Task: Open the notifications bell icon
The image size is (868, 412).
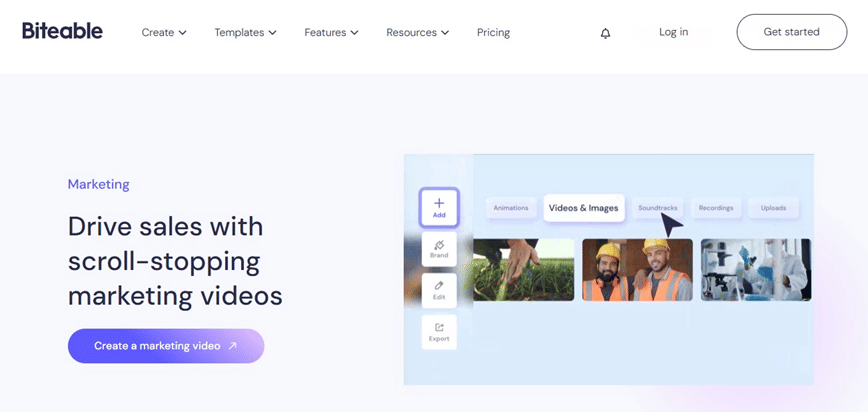Action: click(605, 33)
